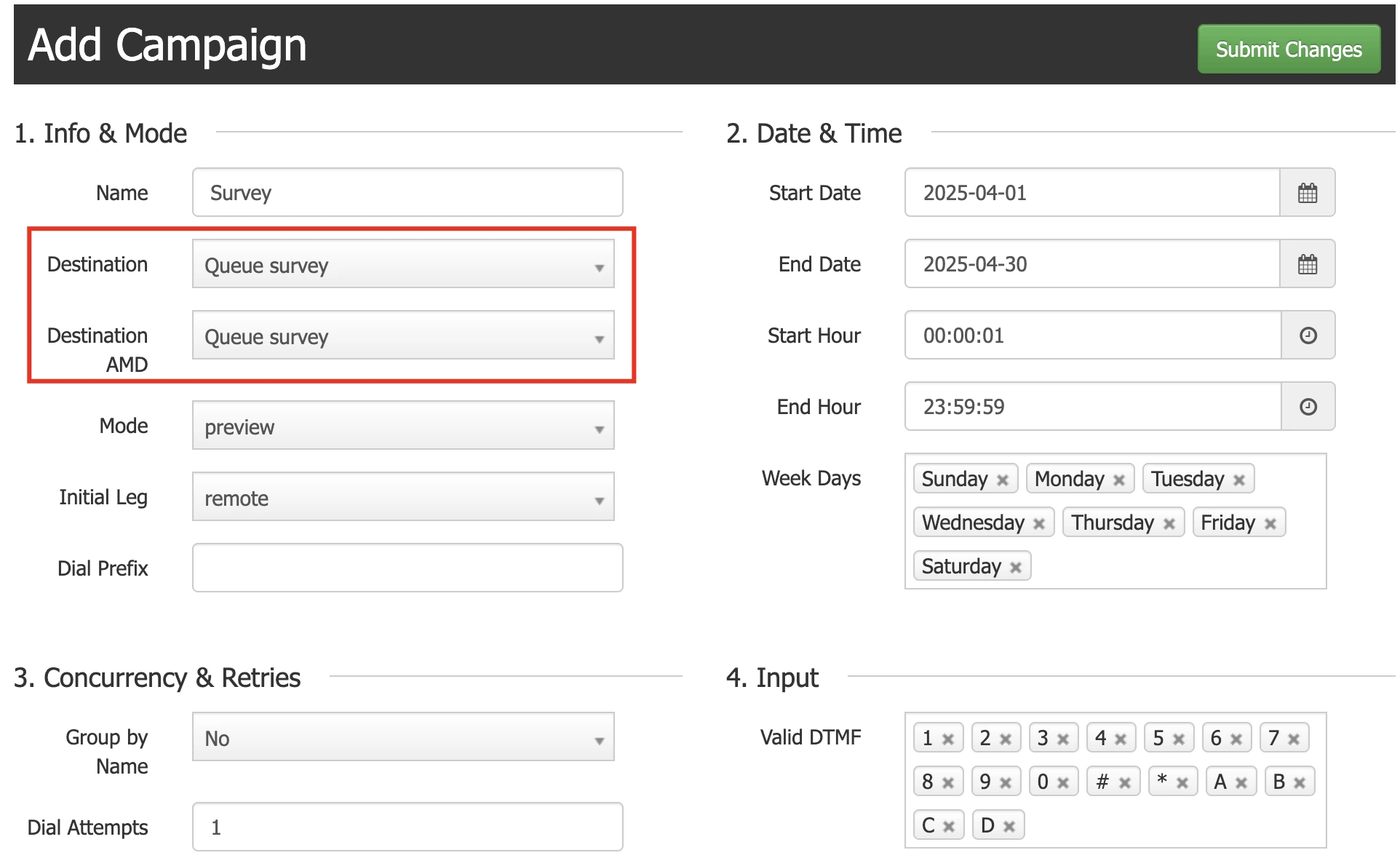Viewport: 1400px width, 866px height.
Task: Remove digit 1 from Valid DTMF
Action: pyautogui.click(x=950, y=737)
